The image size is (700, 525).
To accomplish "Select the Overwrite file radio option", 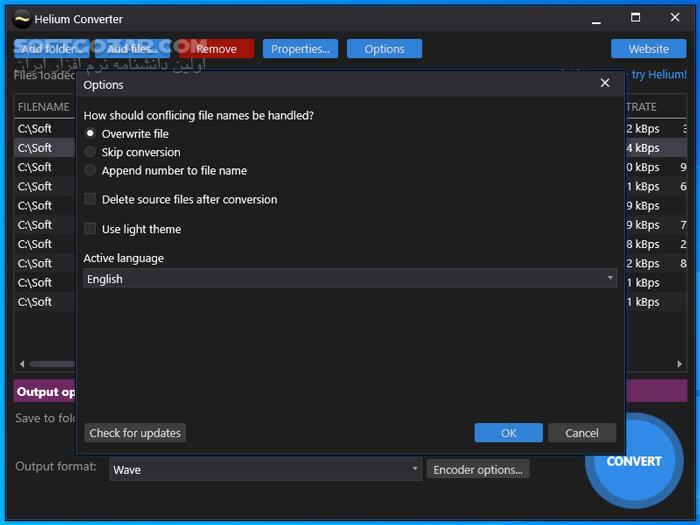I will [91, 134].
